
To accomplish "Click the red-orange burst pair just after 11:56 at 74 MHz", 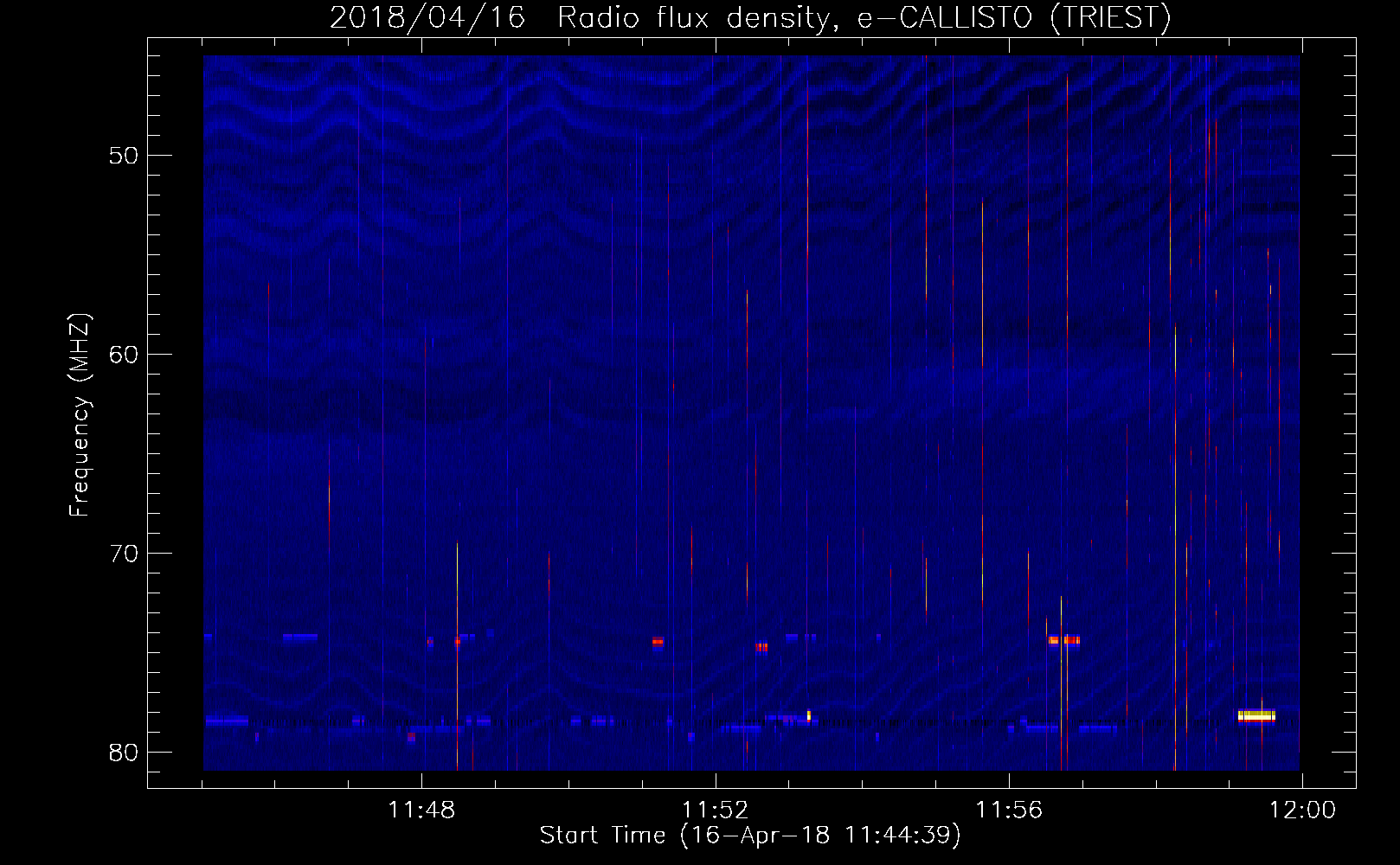I will tap(1064, 640).
